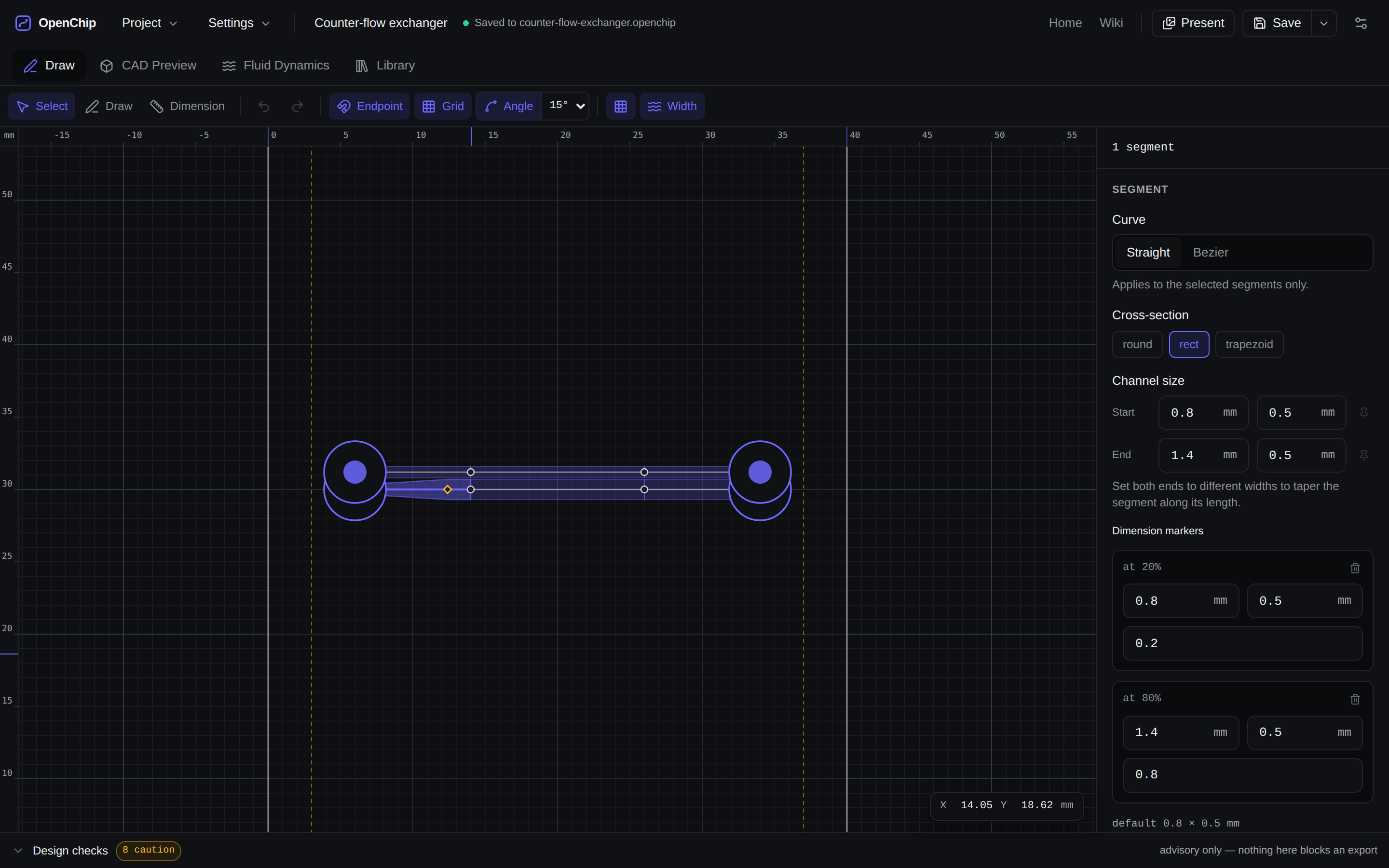Edit the End width 1.4 field
Image resolution: width=1389 pixels, height=868 pixels.
point(1203,455)
